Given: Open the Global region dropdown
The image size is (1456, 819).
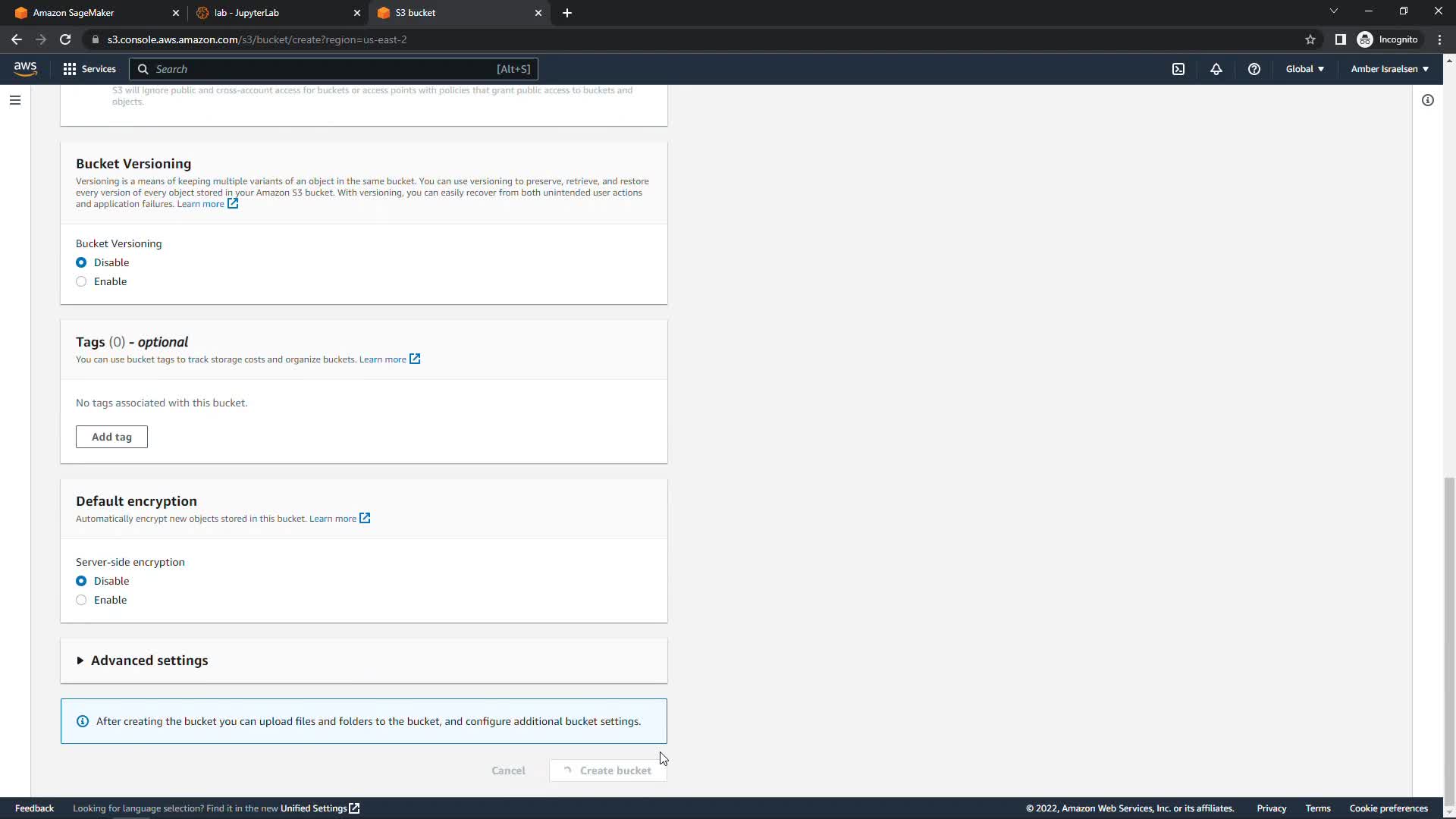Looking at the screenshot, I should [x=1304, y=69].
